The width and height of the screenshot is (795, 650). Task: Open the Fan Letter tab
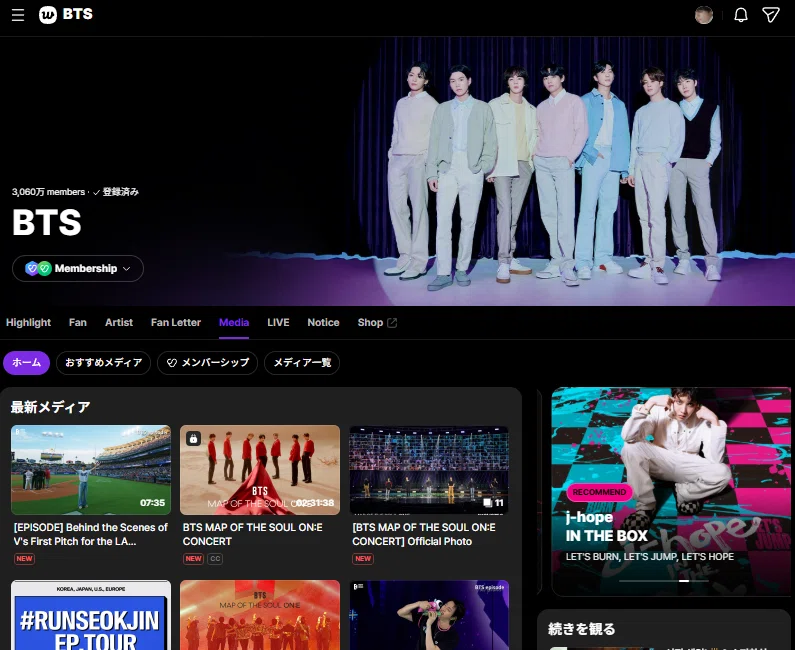click(x=176, y=322)
